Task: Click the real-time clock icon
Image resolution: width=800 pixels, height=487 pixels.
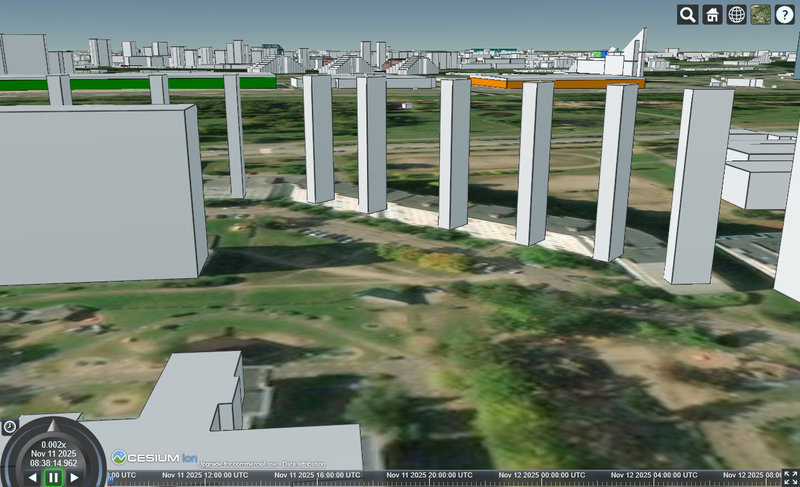Action: (x=9, y=427)
